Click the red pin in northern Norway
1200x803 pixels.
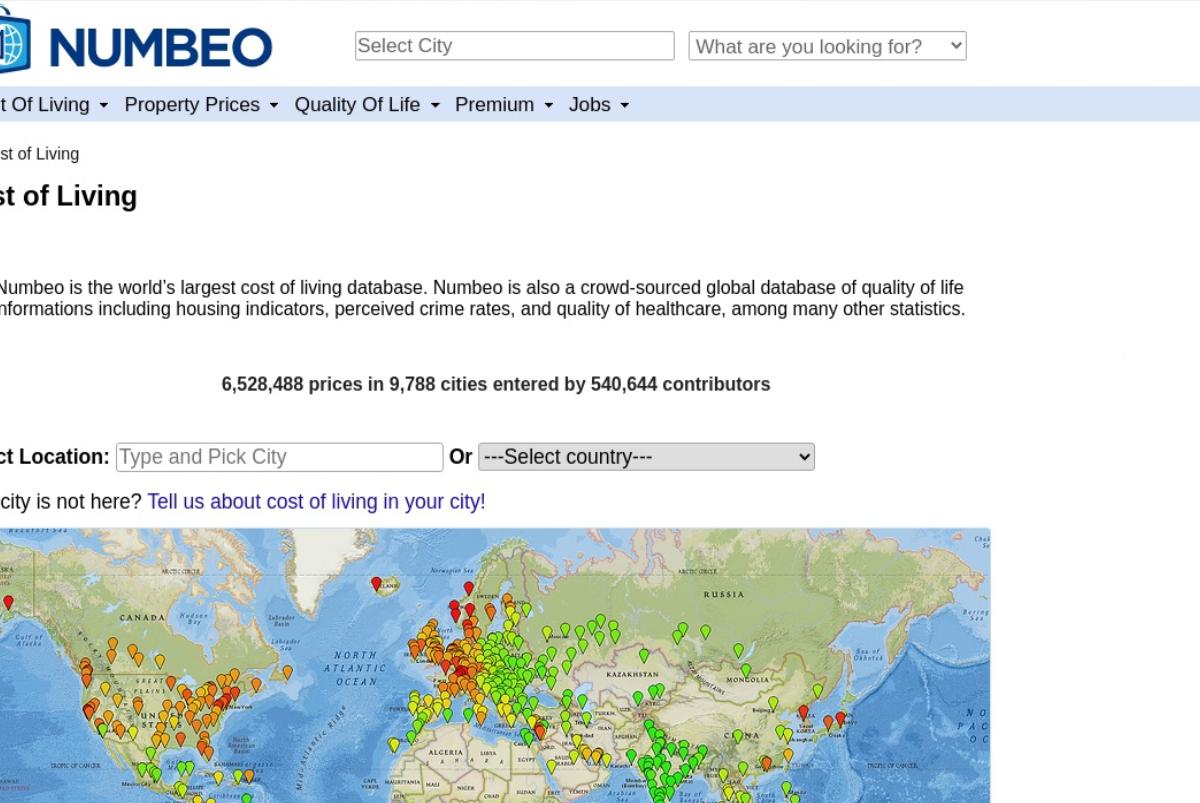(468, 588)
